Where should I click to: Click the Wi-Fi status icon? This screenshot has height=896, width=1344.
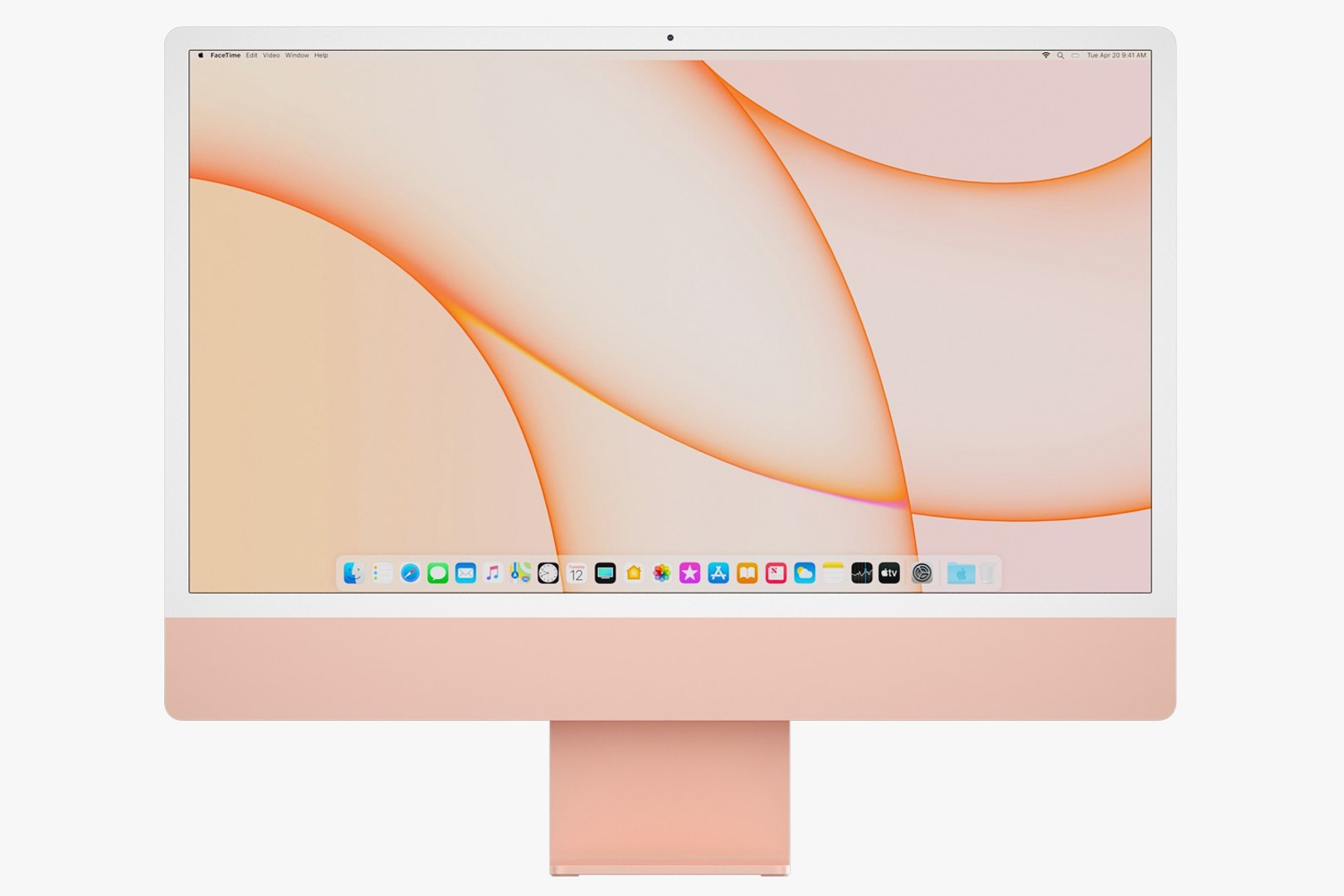[1045, 56]
